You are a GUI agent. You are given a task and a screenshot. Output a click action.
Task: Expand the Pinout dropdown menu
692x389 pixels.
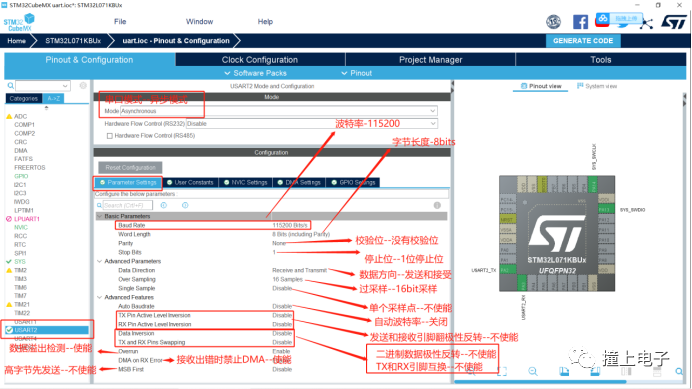357,73
